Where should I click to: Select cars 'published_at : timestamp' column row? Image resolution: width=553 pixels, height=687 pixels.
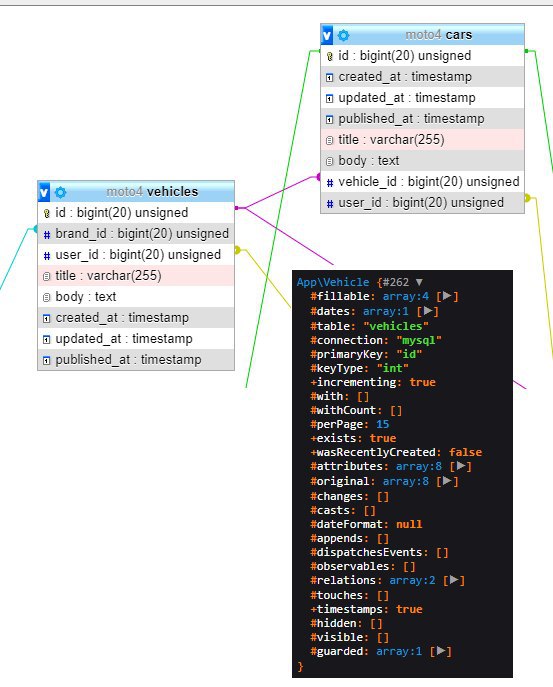(422, 119)
